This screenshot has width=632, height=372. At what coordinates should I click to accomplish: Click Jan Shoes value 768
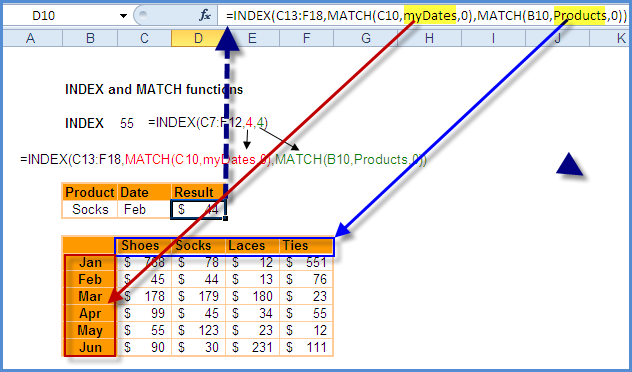[x=144, y=262]
